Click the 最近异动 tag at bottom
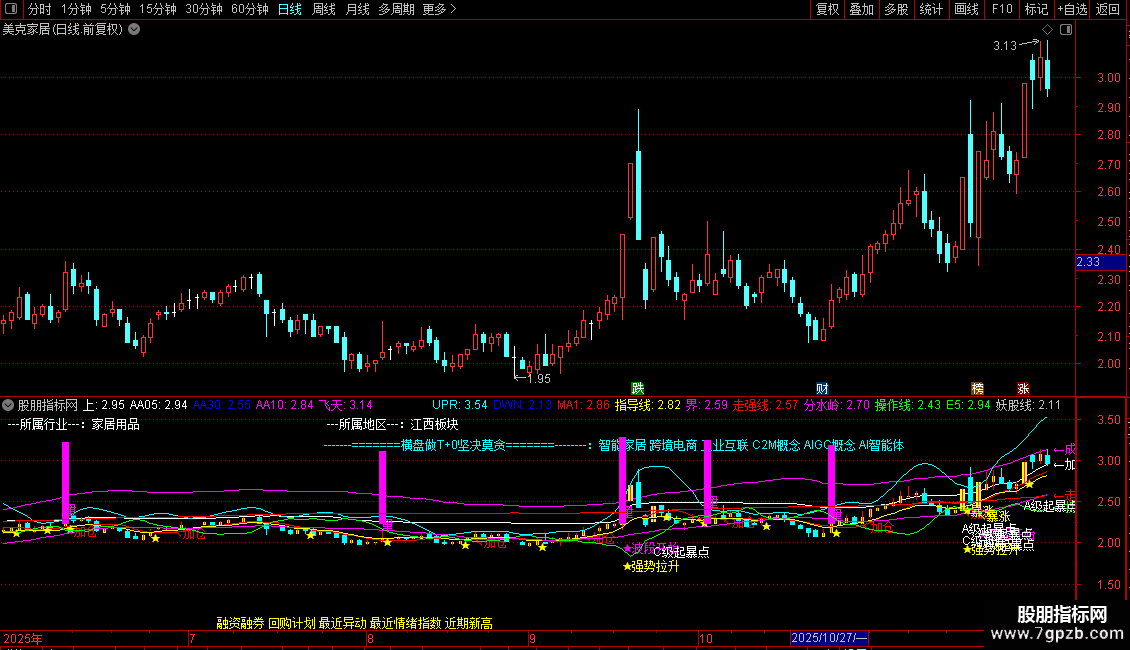This screenshot has height=650, width=1130. pyautogui.click(x=342, y=623)
